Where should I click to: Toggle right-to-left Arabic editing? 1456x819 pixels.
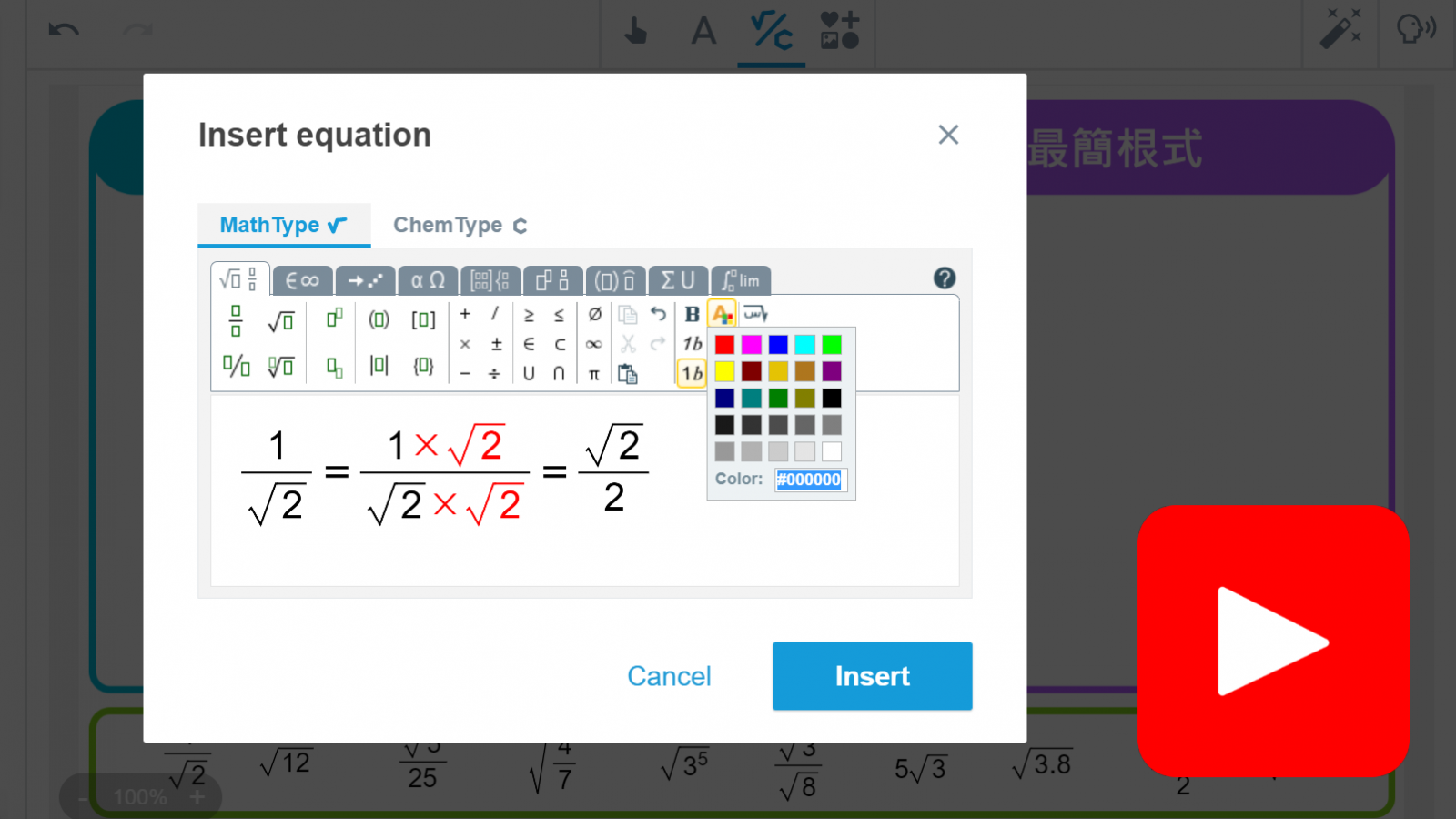click(x=755, y=315)
